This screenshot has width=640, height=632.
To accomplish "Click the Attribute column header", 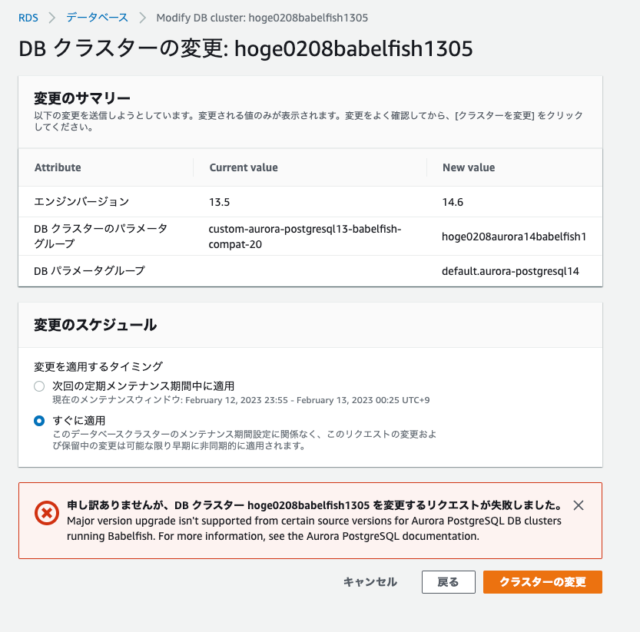I will point(58,167).
